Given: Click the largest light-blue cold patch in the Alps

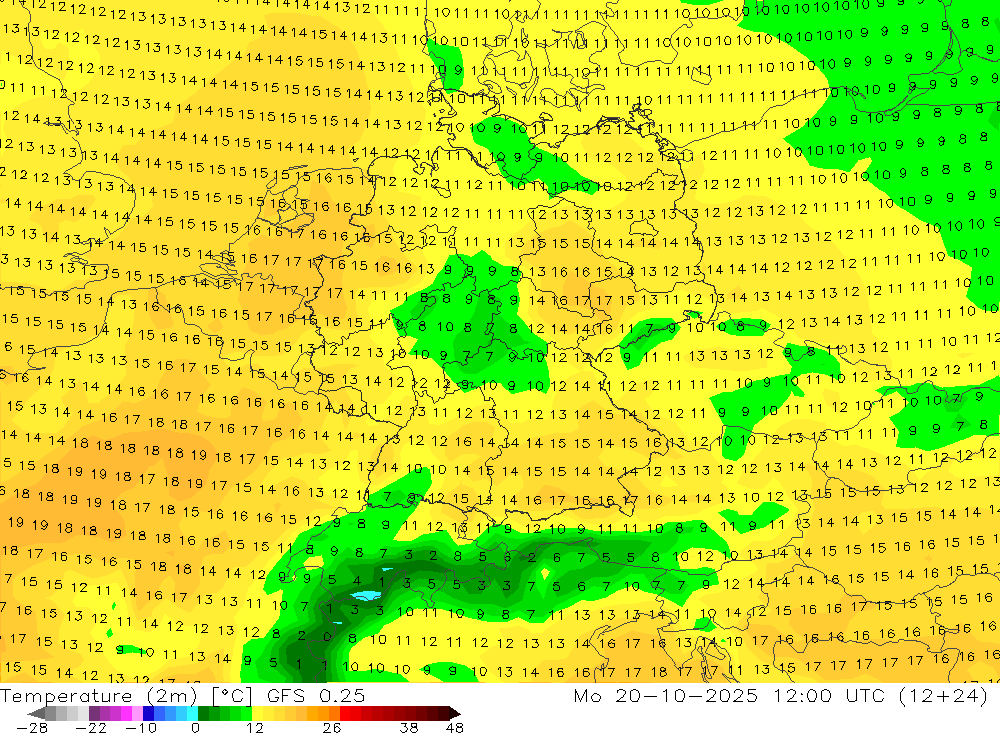Looking at the screenshot, I should click(365, 596).
